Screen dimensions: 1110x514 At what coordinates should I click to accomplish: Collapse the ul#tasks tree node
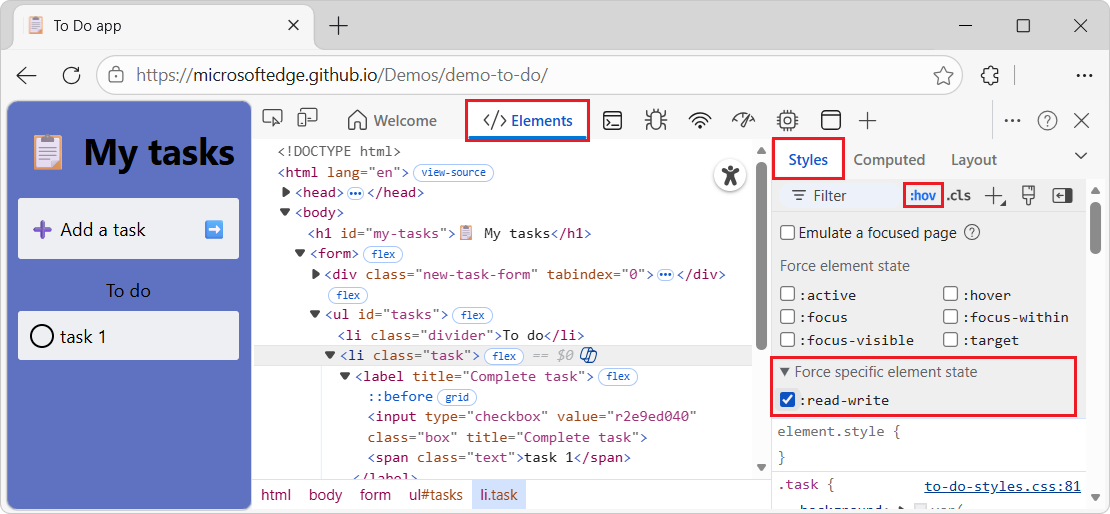315,315
